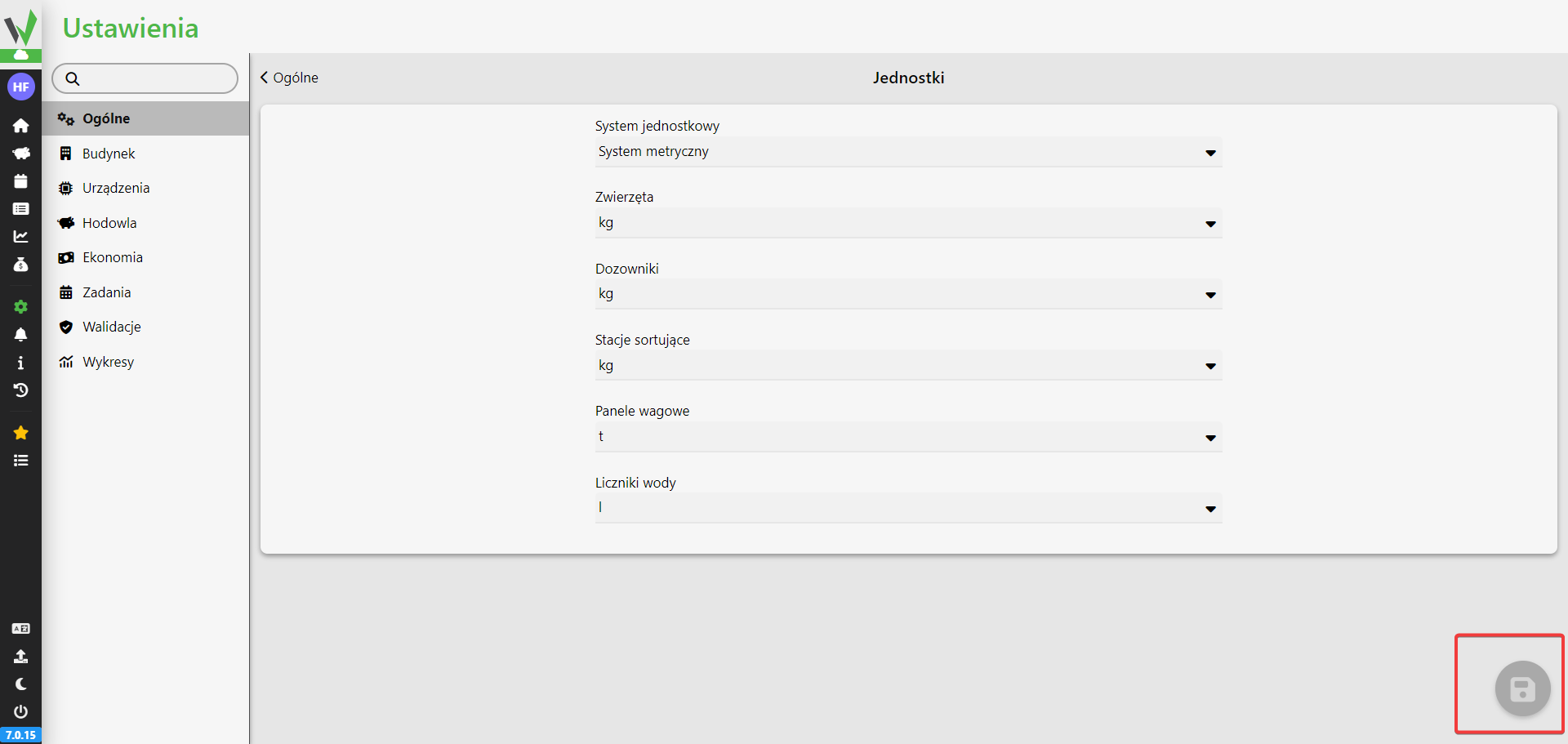Click the line chart icon in sidebar
This screenshot has width=1568, height=744.
[x=20, y=237]
